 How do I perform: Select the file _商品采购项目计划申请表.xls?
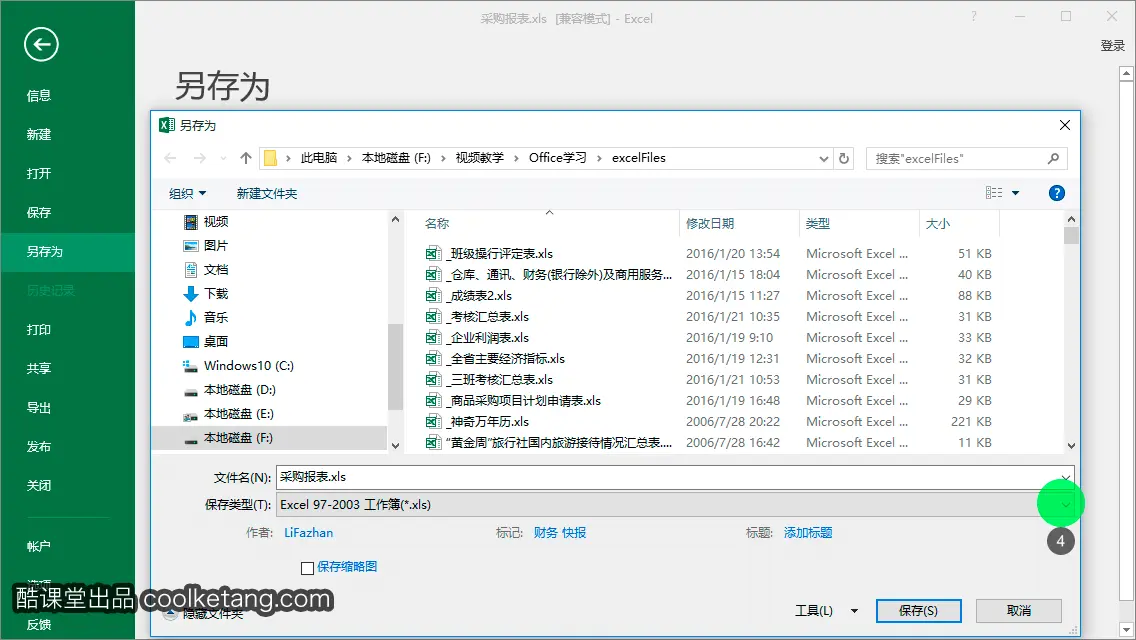click(525, 401)
